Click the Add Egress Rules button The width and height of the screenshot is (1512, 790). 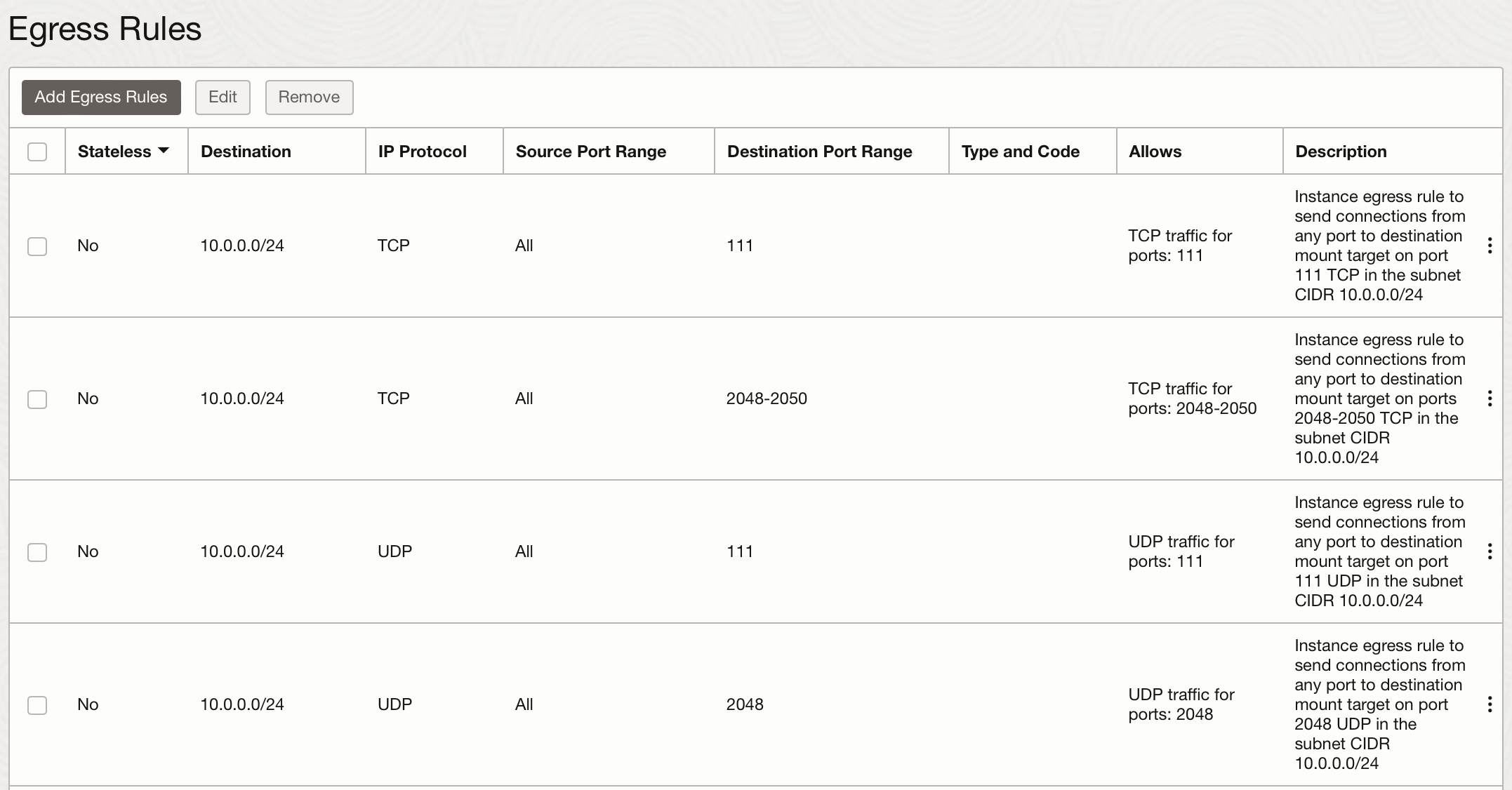101,97
